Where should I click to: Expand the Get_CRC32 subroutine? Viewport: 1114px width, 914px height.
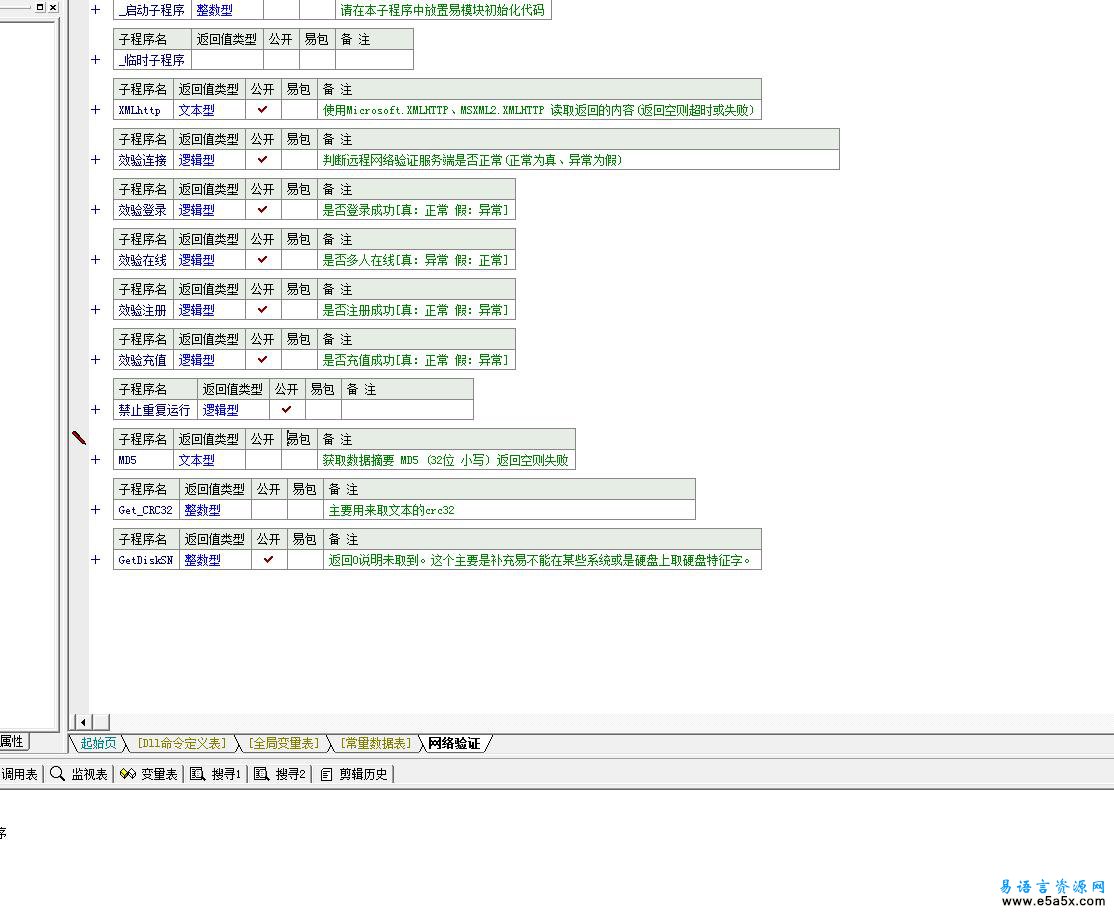click(96, 510)
